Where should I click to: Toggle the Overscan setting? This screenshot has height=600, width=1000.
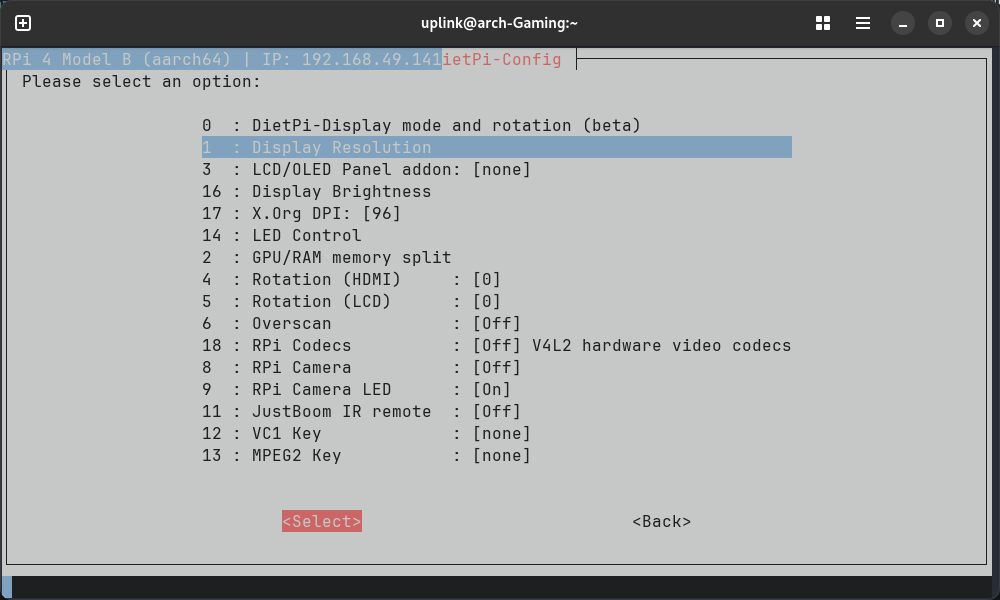(x=361, y=324)
